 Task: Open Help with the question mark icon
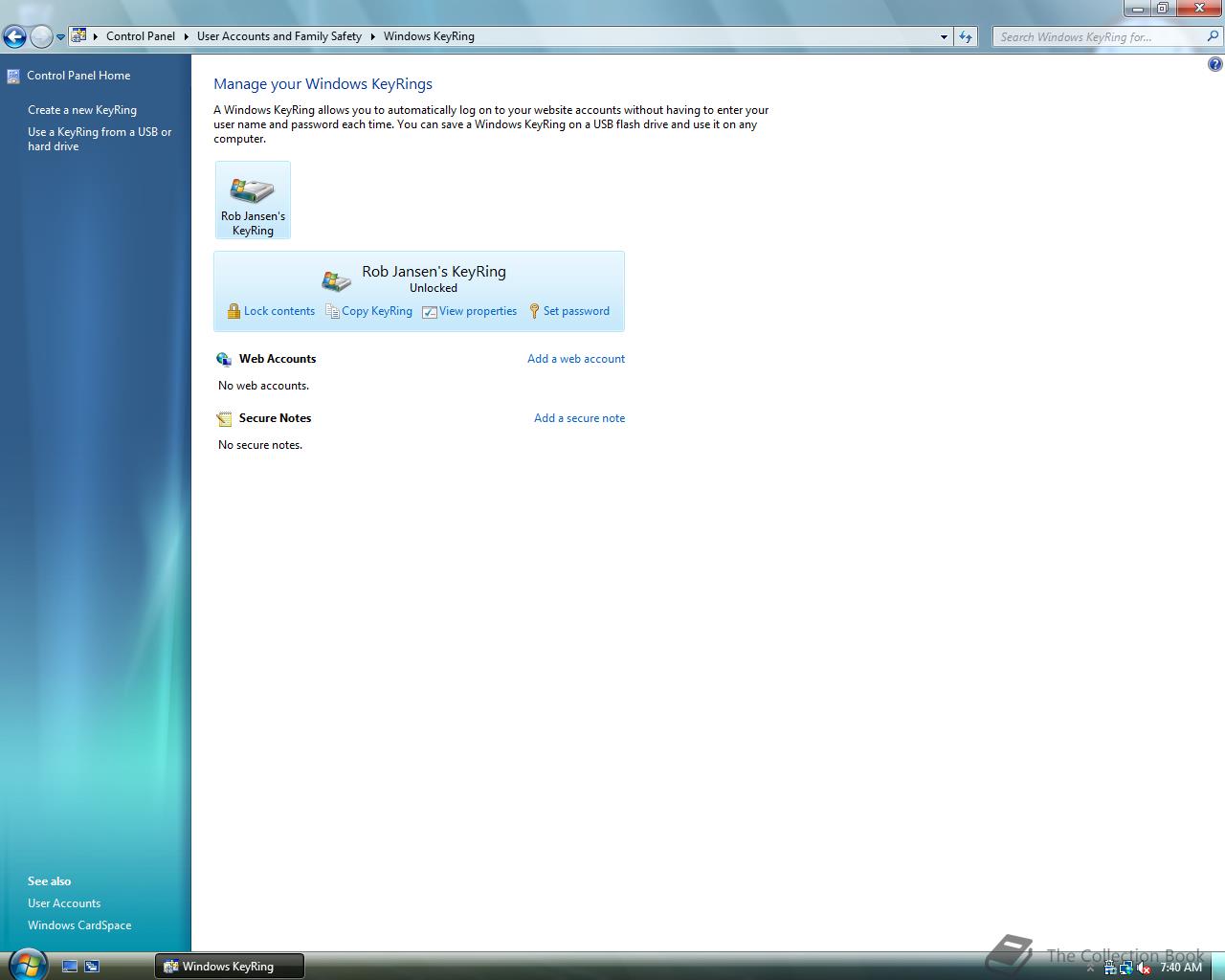pyautogui.click(x=1214, y=65)
